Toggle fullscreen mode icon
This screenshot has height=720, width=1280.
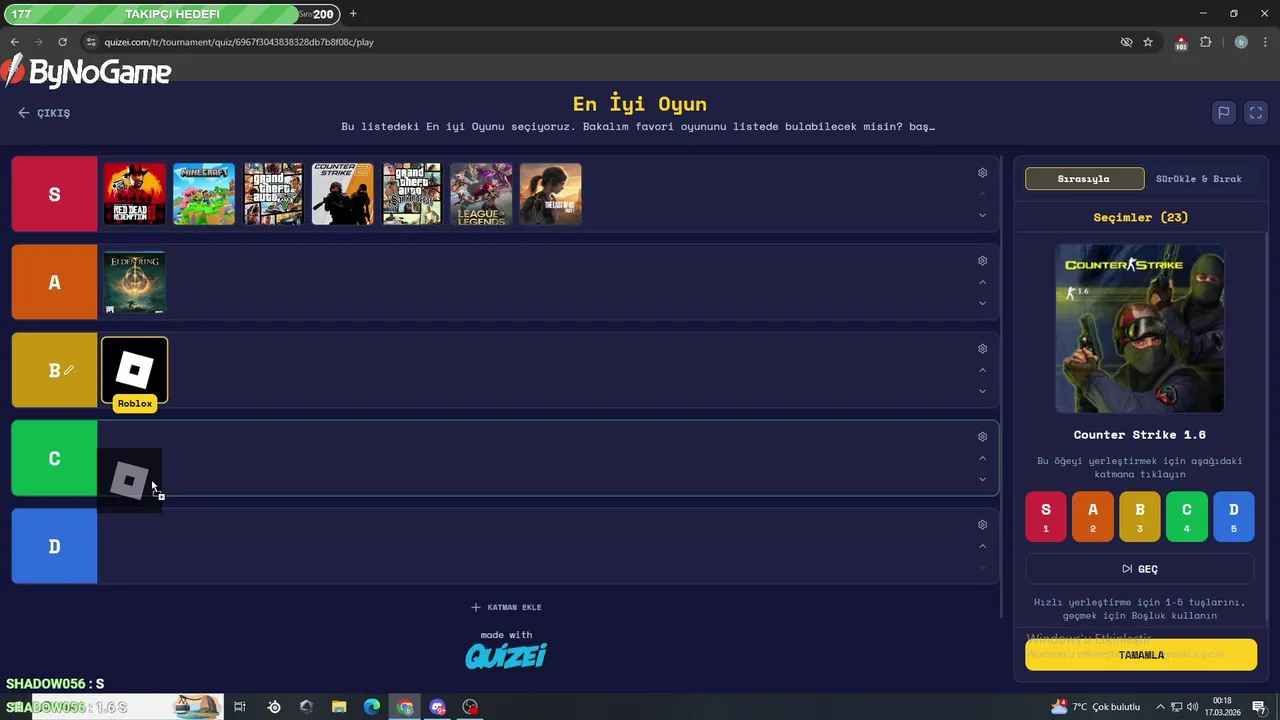(1256, 113)
